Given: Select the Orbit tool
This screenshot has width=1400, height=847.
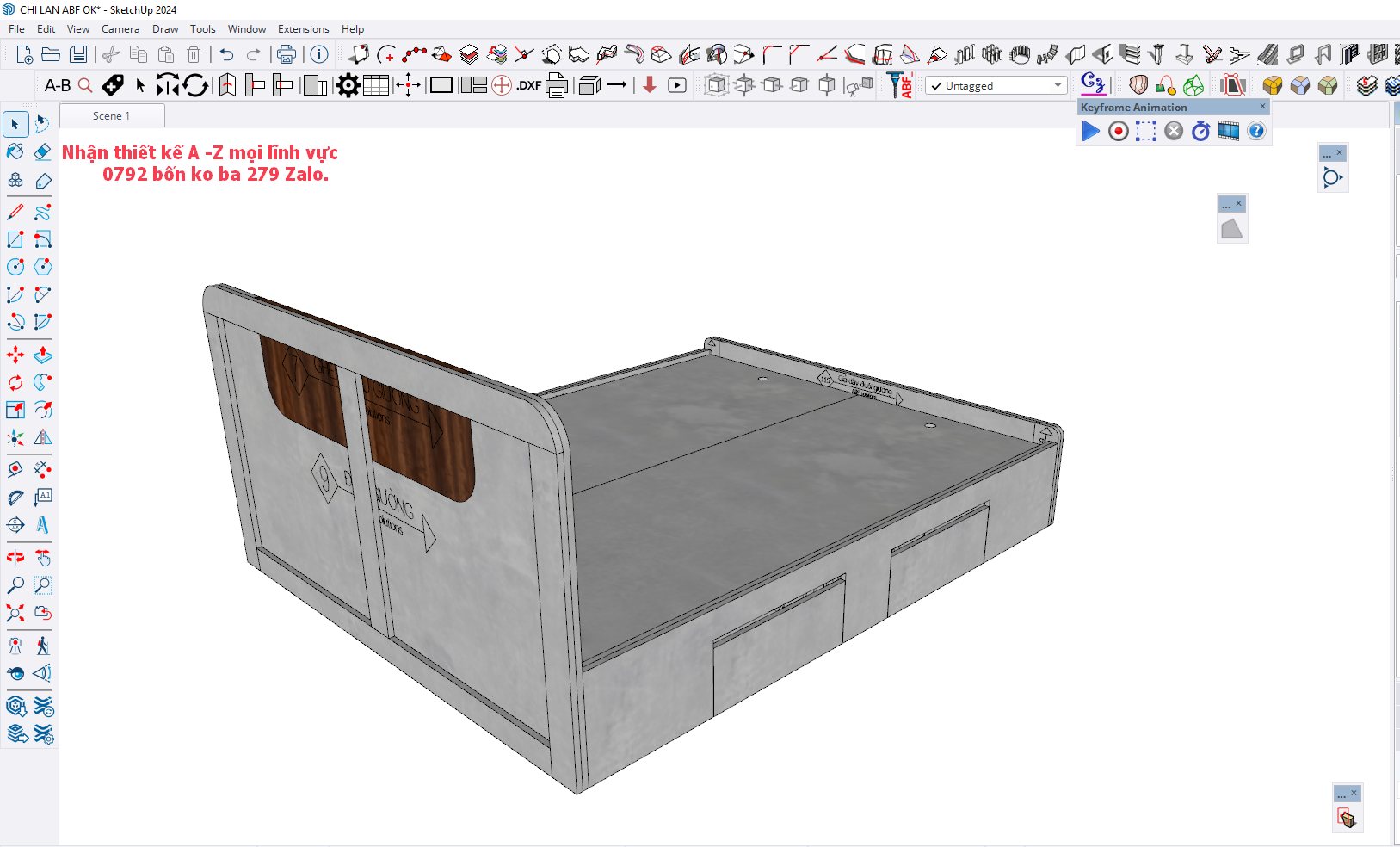Looking at the screenshot, I should (x=15, y=557).
